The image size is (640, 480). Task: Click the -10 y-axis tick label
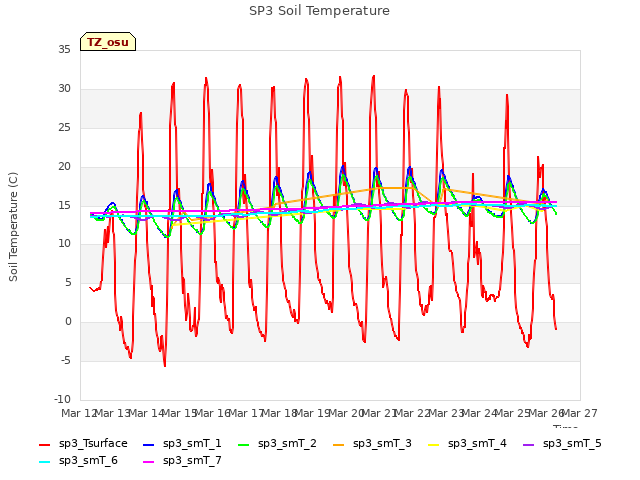point(62,399)
